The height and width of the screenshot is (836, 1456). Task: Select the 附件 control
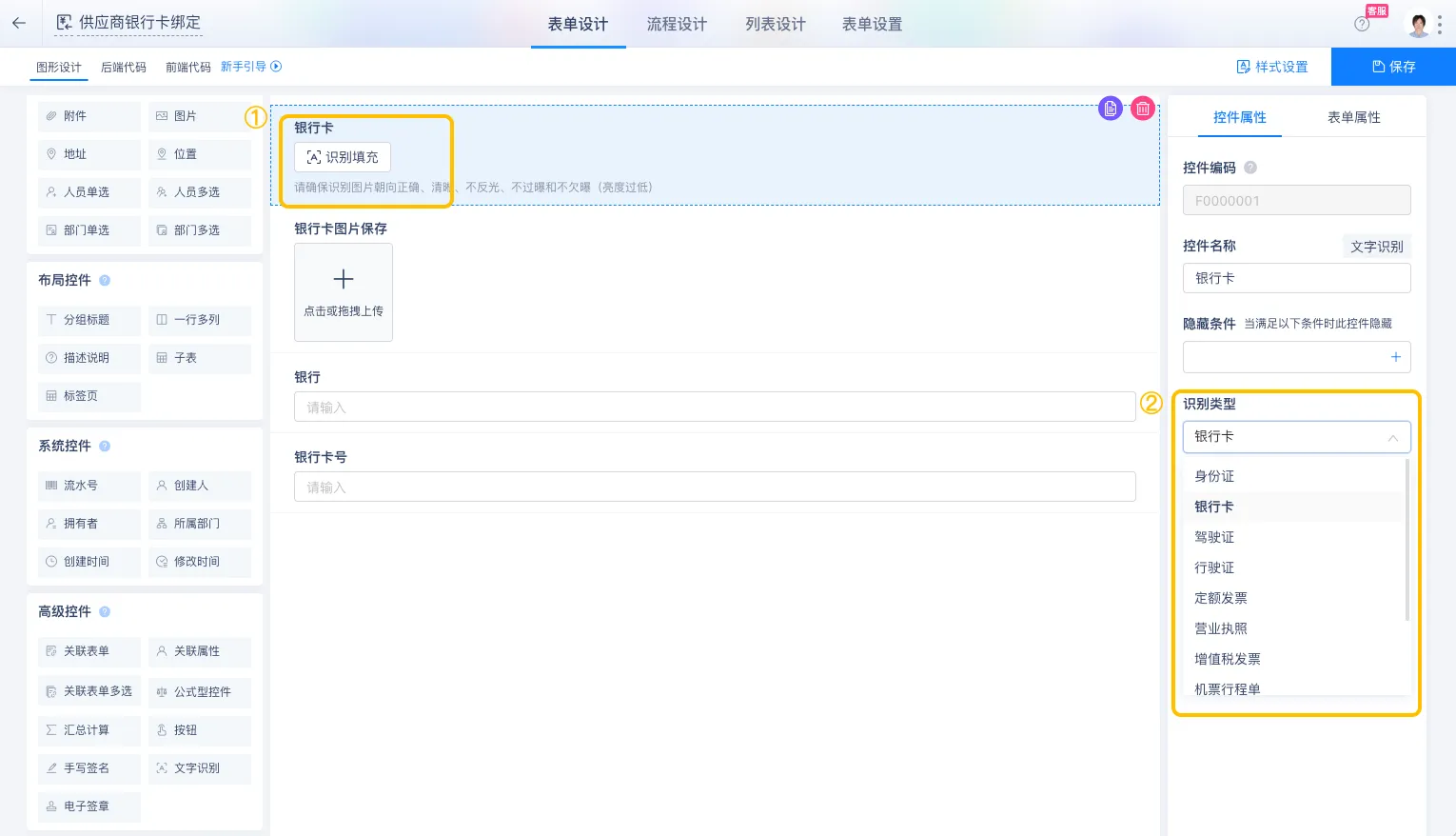(x=89, y=116)
